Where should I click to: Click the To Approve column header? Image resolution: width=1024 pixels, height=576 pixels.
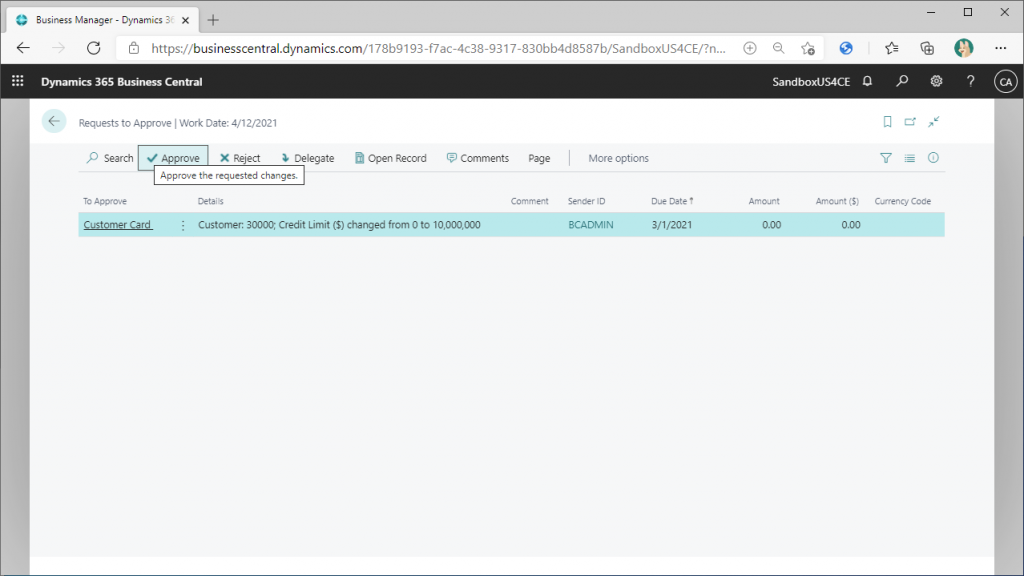click(104, 201)
